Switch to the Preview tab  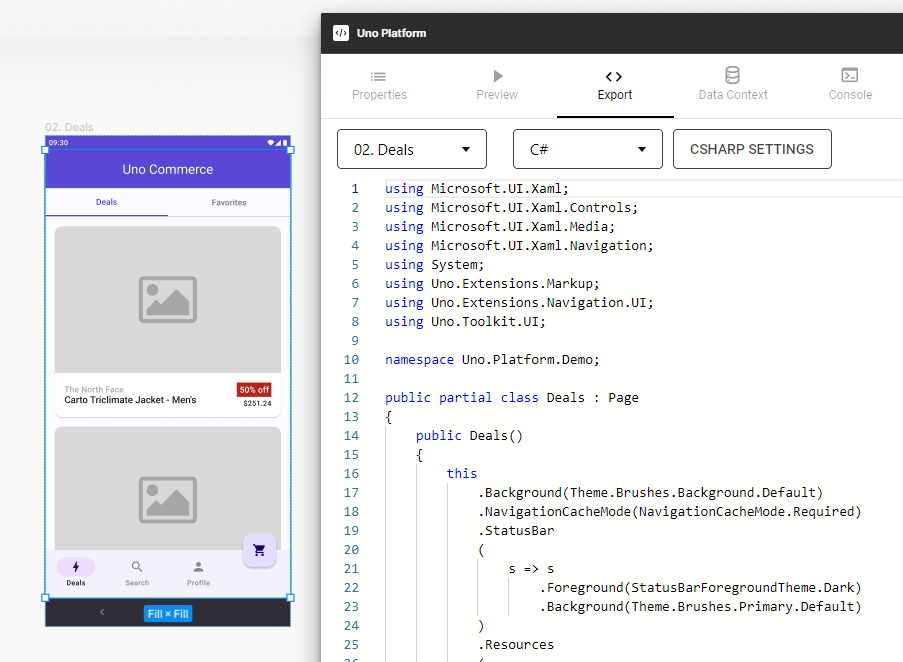(x=497, y=85)
